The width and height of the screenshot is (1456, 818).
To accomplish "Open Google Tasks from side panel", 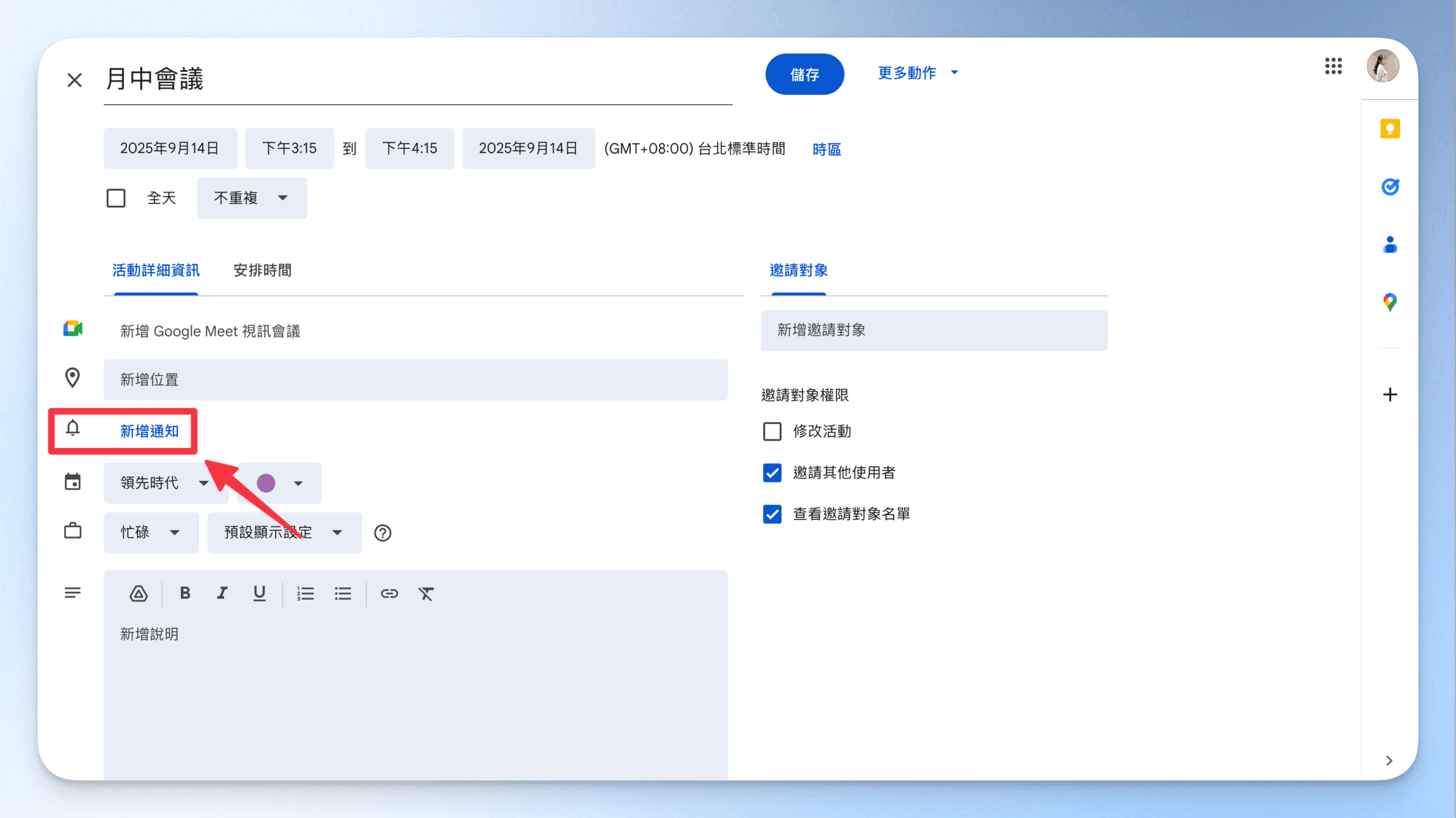I will [1389, 186].
